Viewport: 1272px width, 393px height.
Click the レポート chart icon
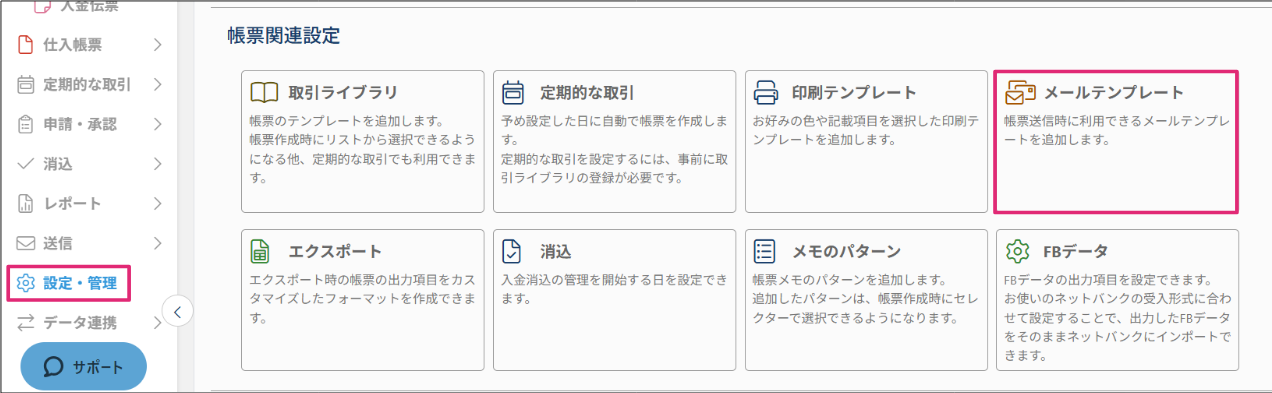tap(26, 204)
